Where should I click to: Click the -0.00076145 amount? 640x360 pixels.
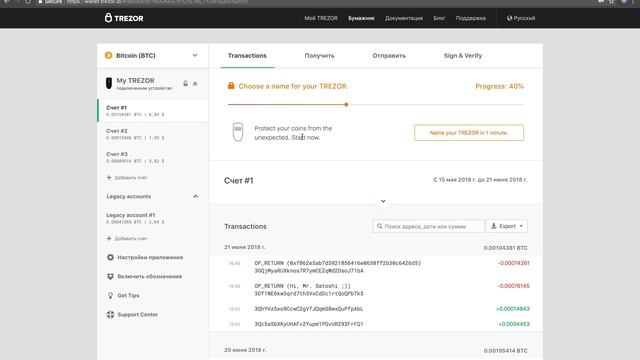pyautogui.click(x=513, y=286)
